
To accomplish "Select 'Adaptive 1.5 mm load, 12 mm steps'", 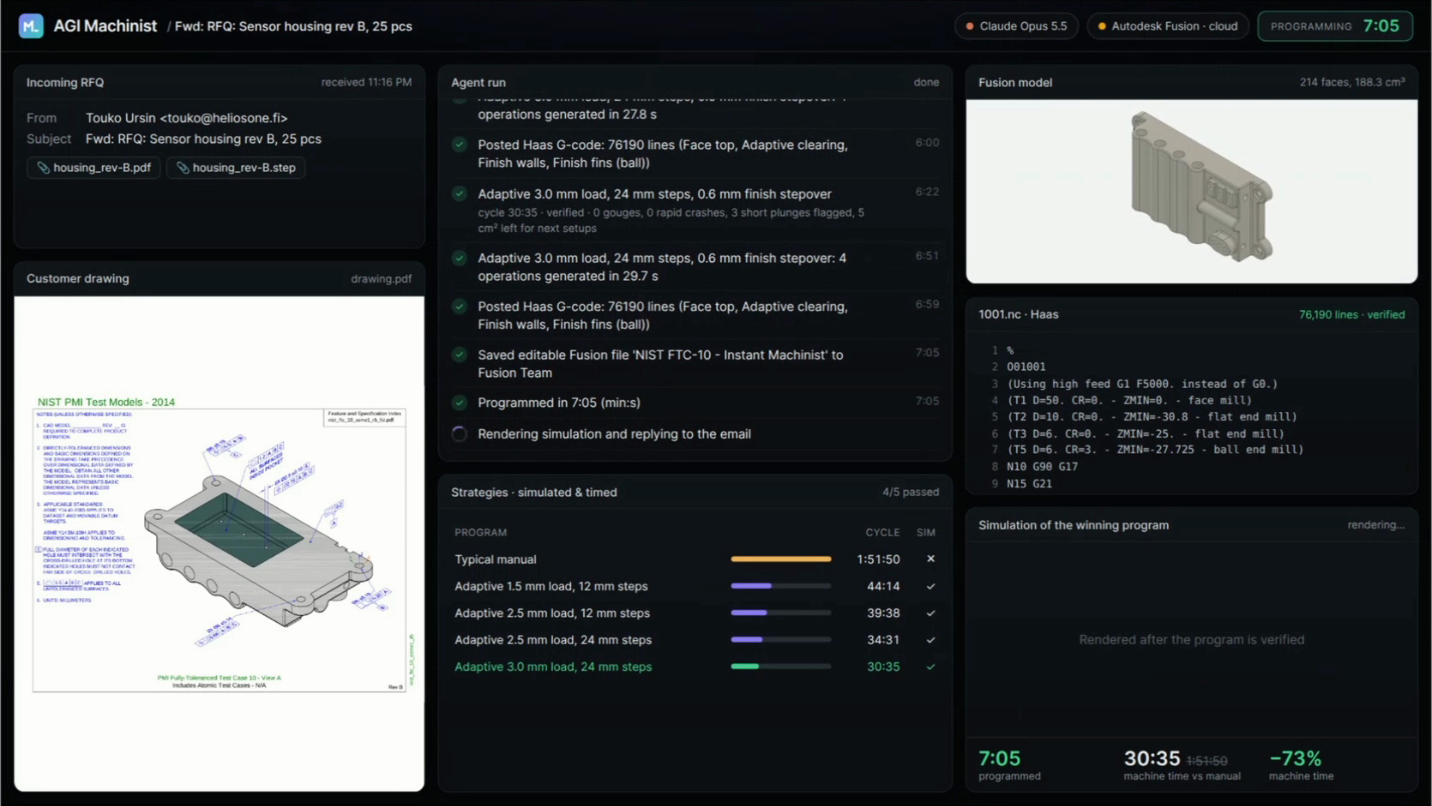I will click(695, 586).
